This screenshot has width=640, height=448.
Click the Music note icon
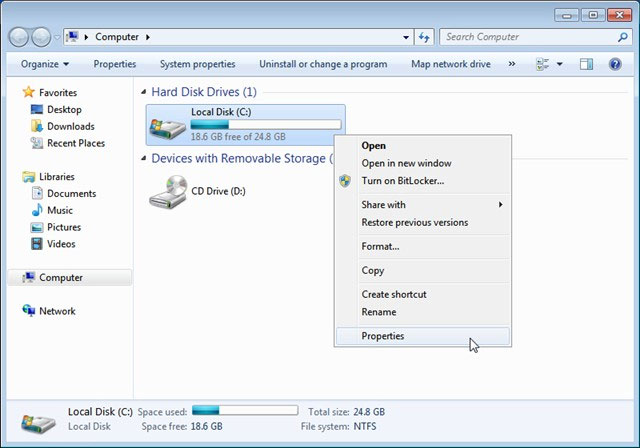click(37, 210)
